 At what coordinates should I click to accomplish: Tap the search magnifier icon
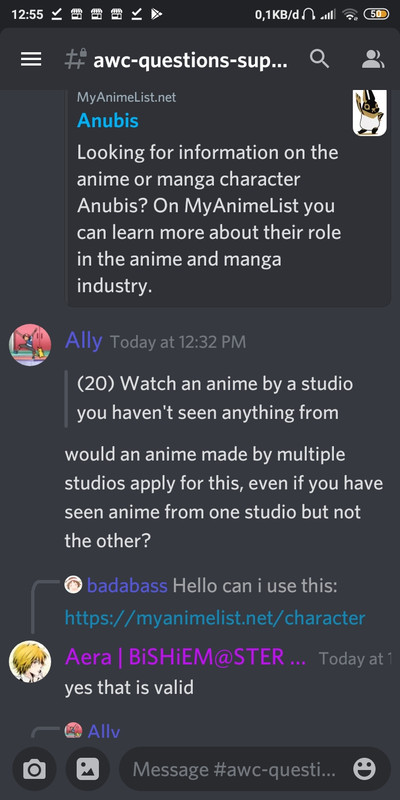[x=319, y=60]
